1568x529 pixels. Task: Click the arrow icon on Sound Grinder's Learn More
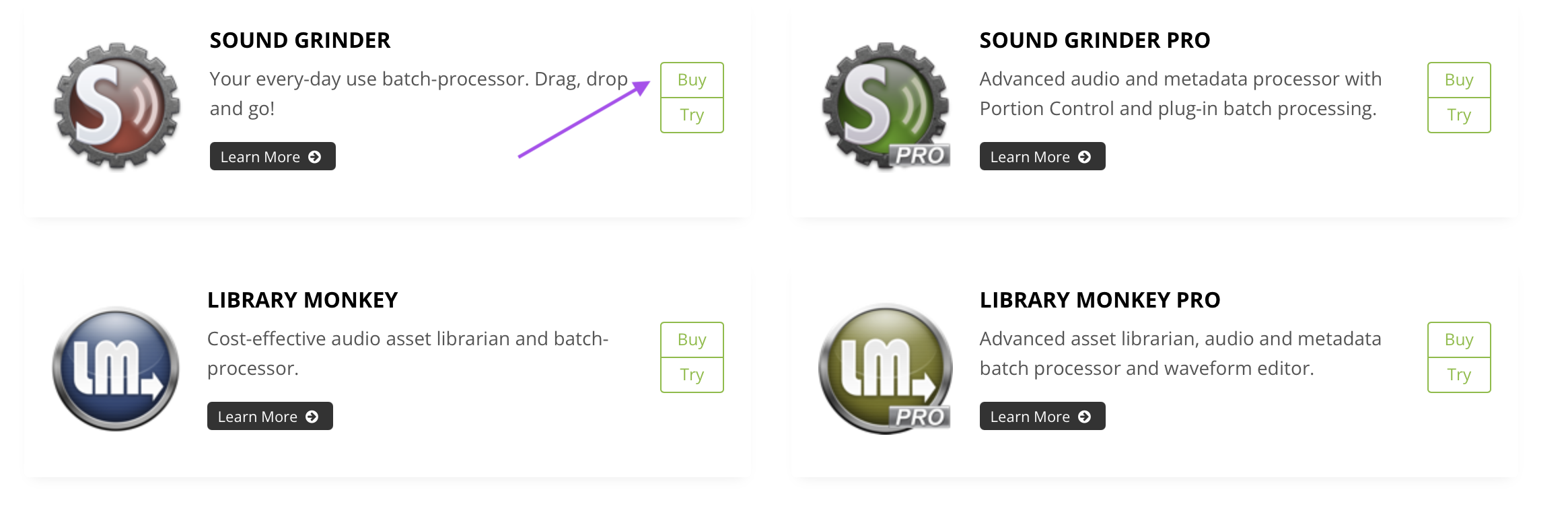pyautogui.click(x=314, y=156)
